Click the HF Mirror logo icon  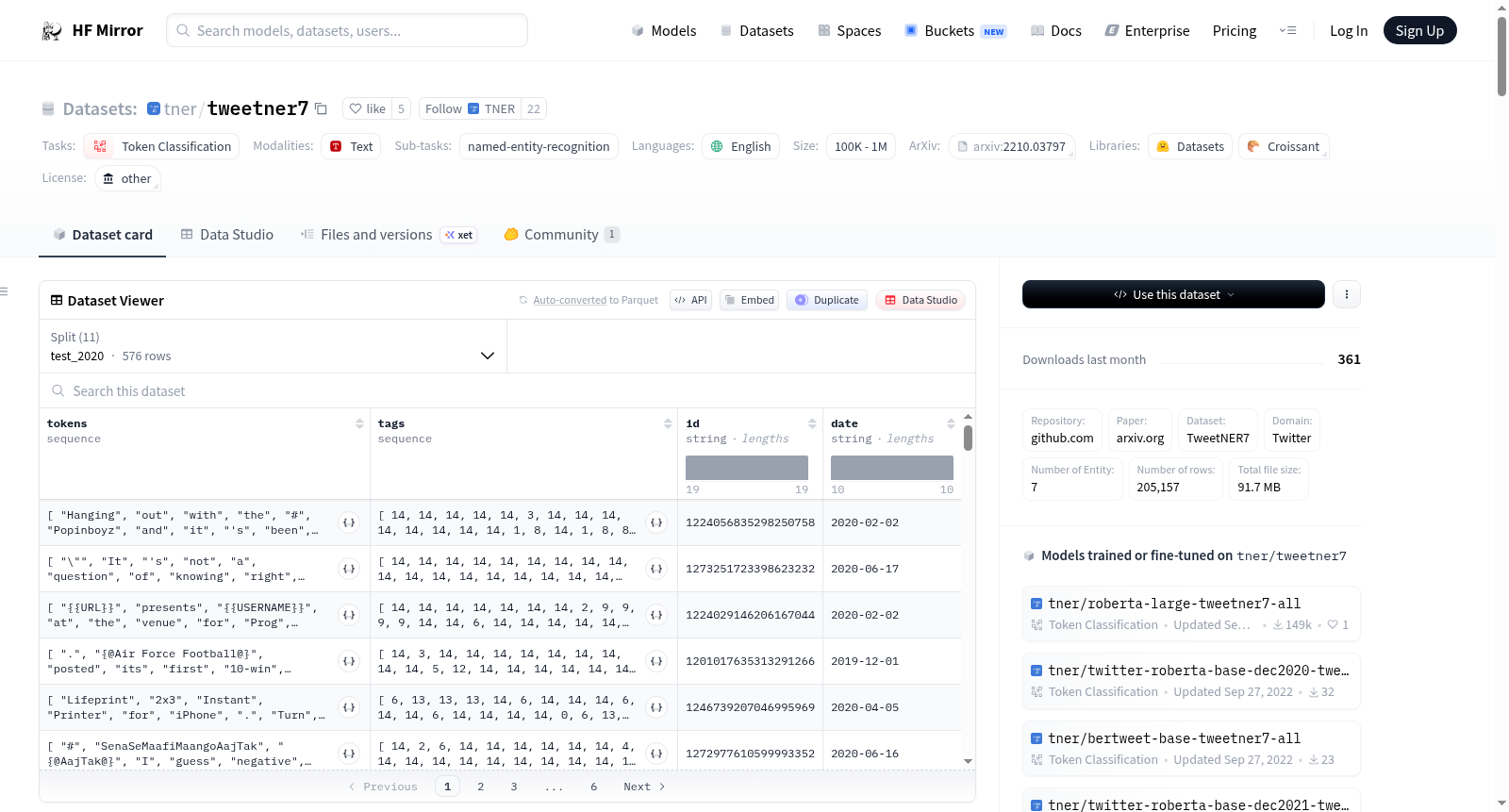click(x=52, y=31)
